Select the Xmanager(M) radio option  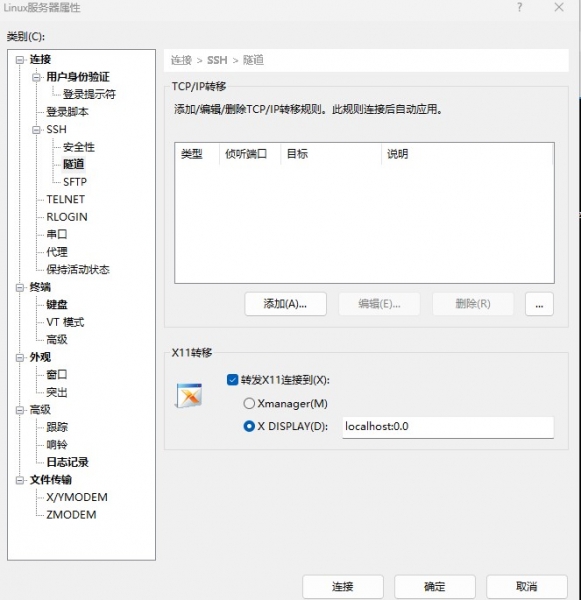[249, 403]
